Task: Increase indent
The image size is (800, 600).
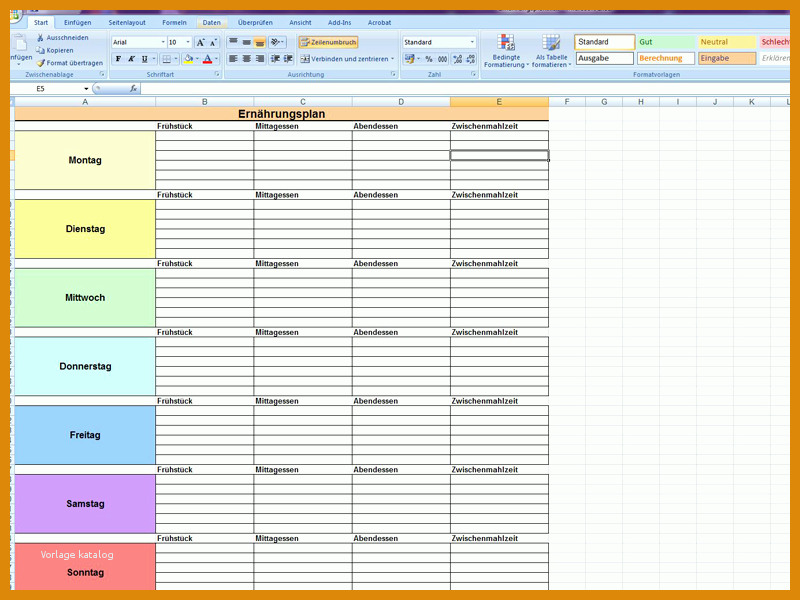Action: [288, 59]
